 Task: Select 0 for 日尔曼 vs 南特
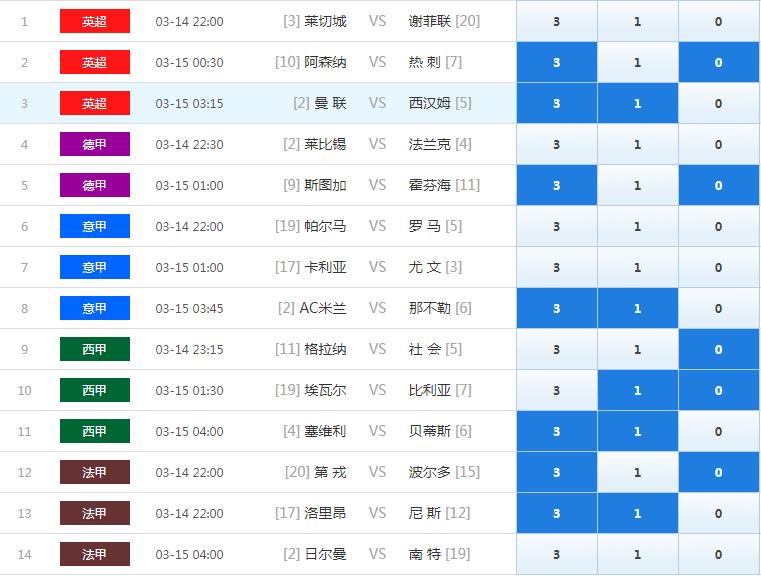(x=719, y=554)
